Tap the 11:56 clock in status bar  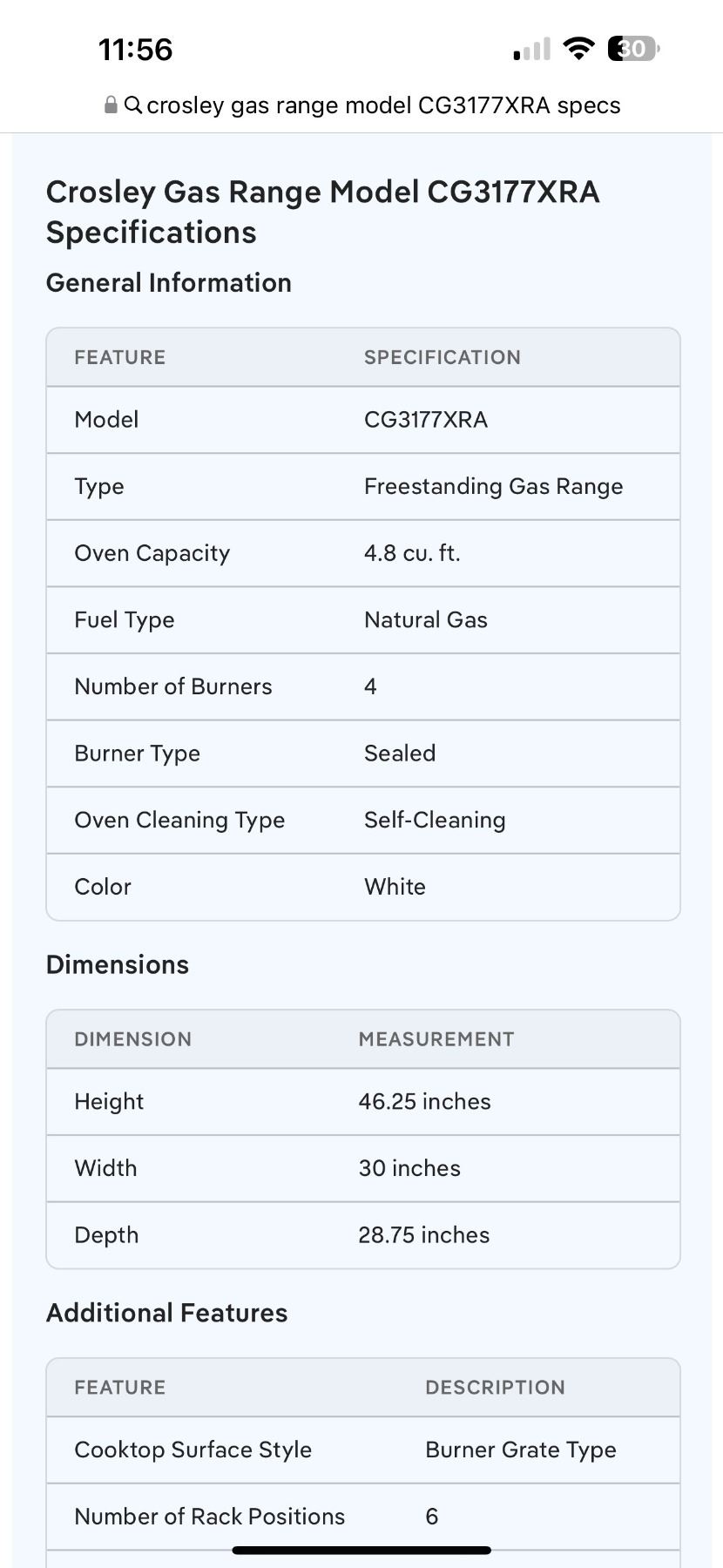(135, 50)
